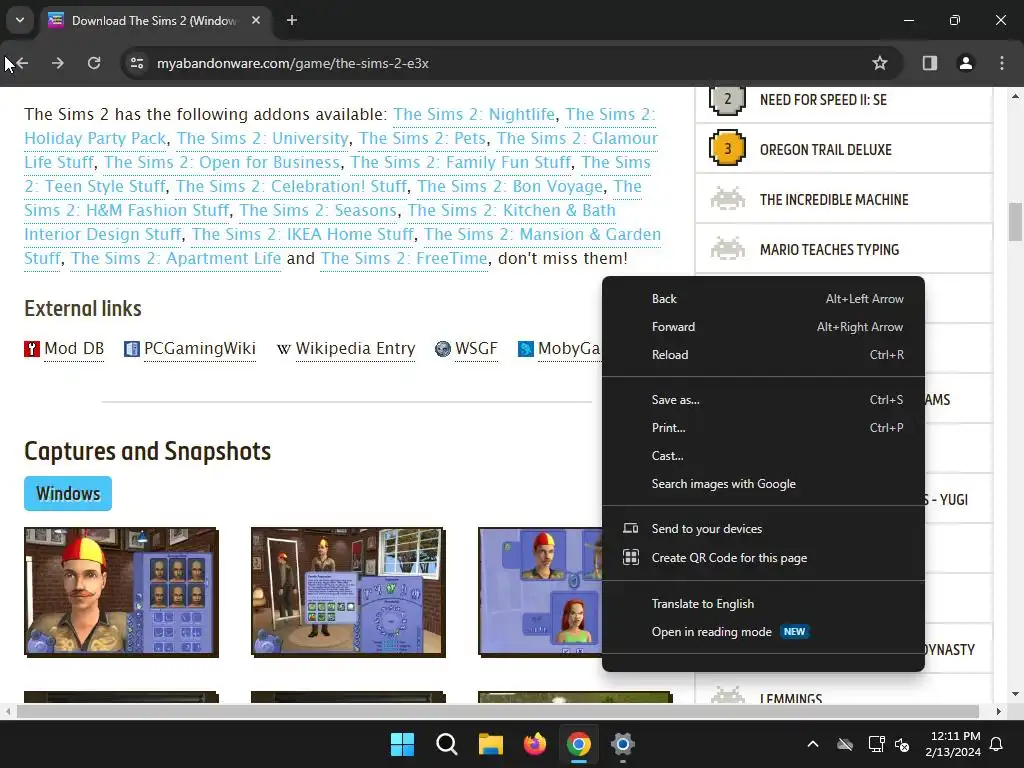Click the gold rank 3 badge icon
Image resolution: width=1024 pixels, height=768 pixels.
pos(728,149)
